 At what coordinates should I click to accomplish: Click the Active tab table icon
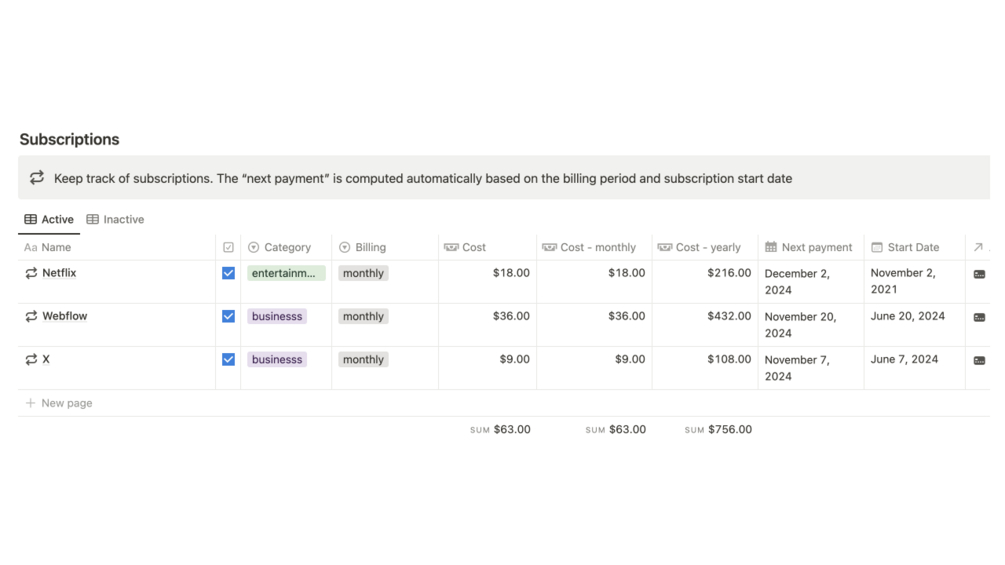[30, 219]
